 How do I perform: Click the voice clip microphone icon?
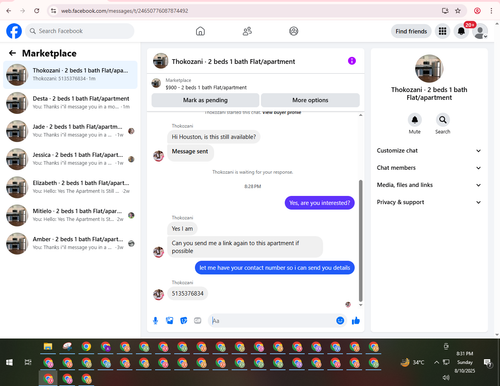tap(155, 321)
